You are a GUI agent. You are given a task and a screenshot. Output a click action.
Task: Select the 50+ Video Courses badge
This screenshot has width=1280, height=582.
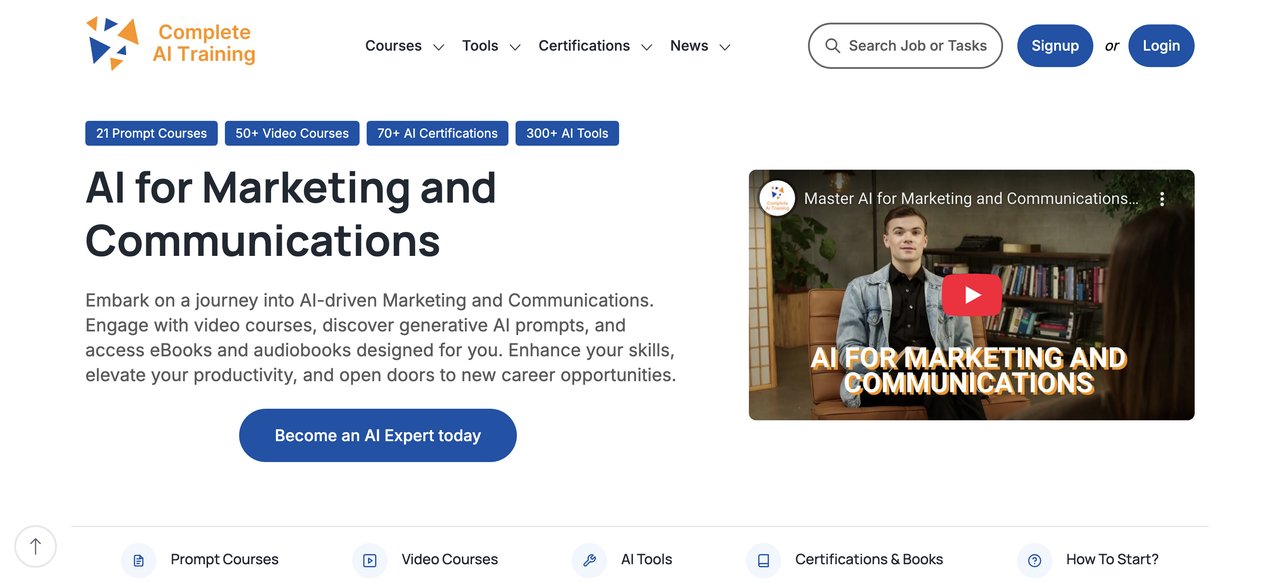tap(292, 133)
